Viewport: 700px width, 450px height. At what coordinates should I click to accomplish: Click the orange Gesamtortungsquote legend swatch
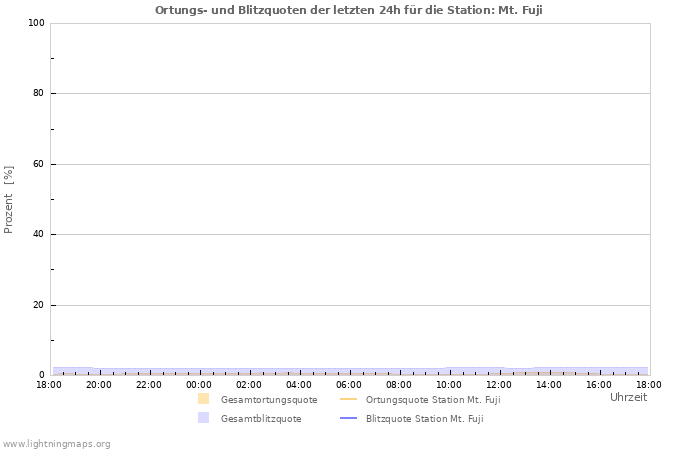pyautogui.click(x=204, y=399)
